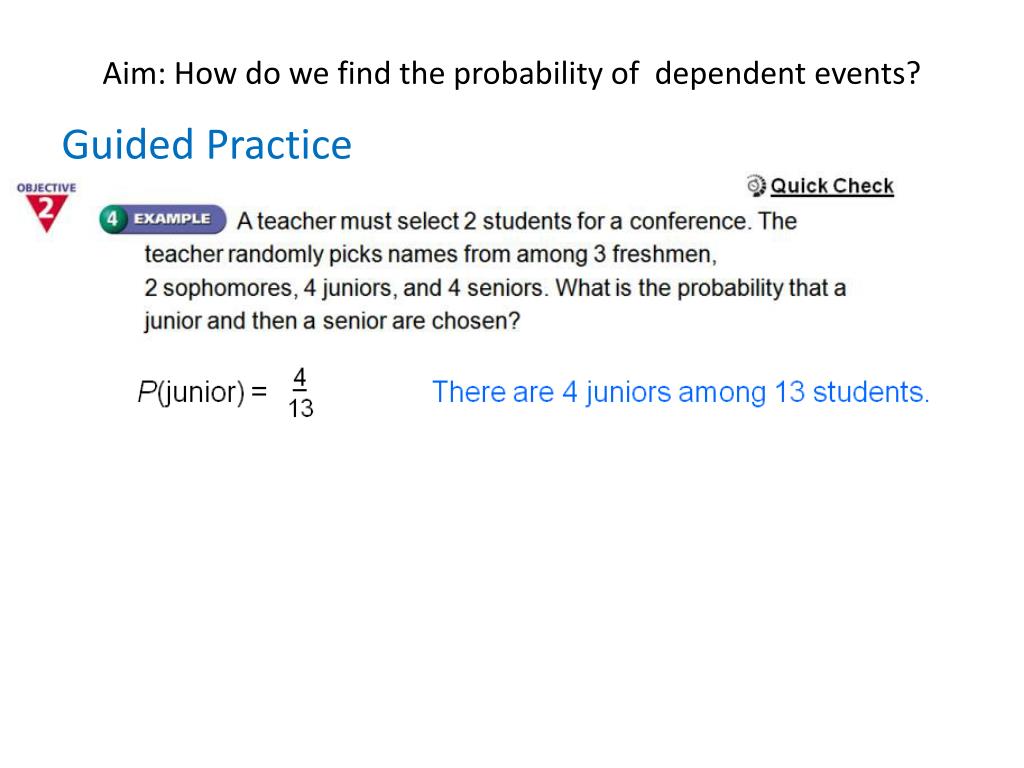Image resolution: width=1024 pixels, height=768 pixels.
Task: Click the green circle numbered 4
Action: tap(112, 219)
